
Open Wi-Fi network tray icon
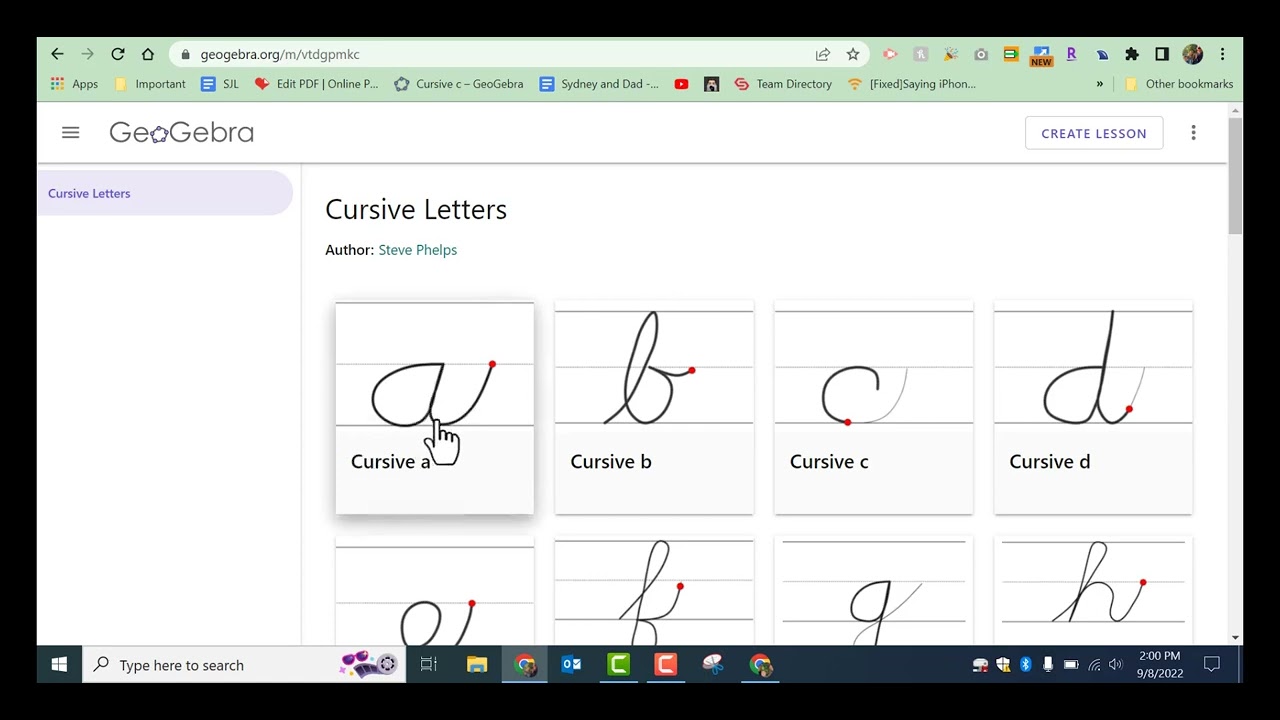[x=1094, y=665]
